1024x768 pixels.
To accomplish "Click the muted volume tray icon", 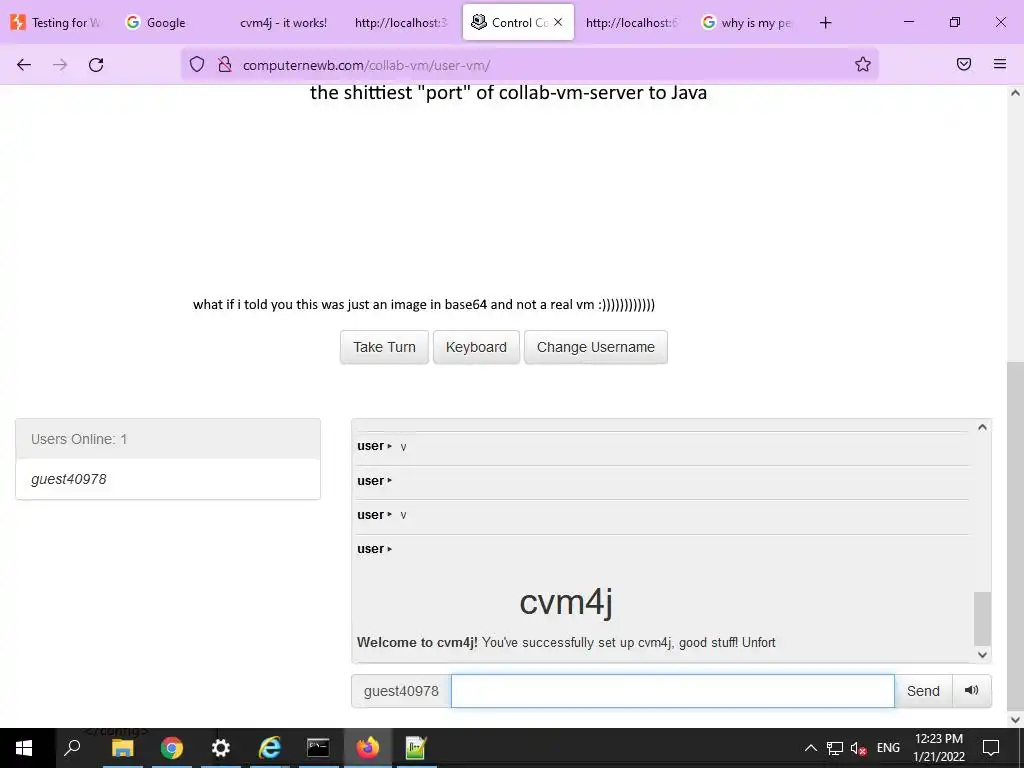I will click(859, 748).
